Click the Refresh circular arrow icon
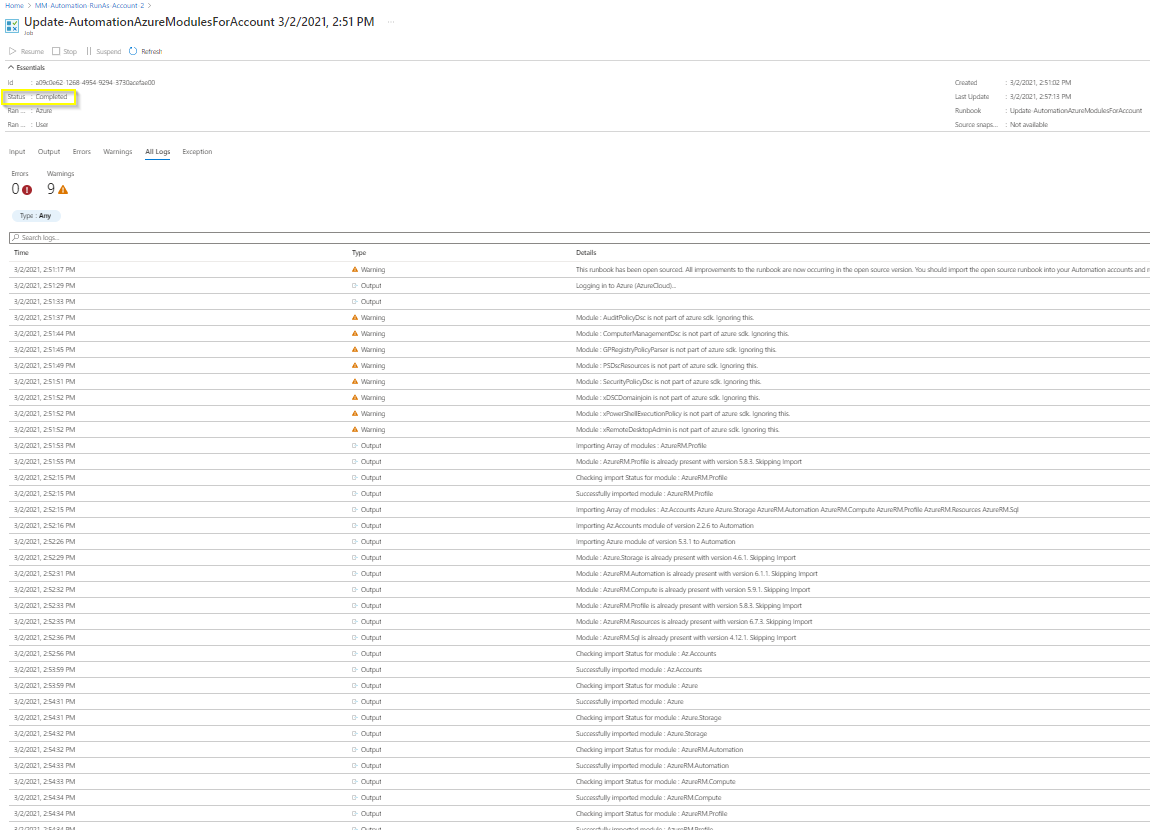Image resolution: width=1150 pixels, height=830 pixels. pos(133,51)
